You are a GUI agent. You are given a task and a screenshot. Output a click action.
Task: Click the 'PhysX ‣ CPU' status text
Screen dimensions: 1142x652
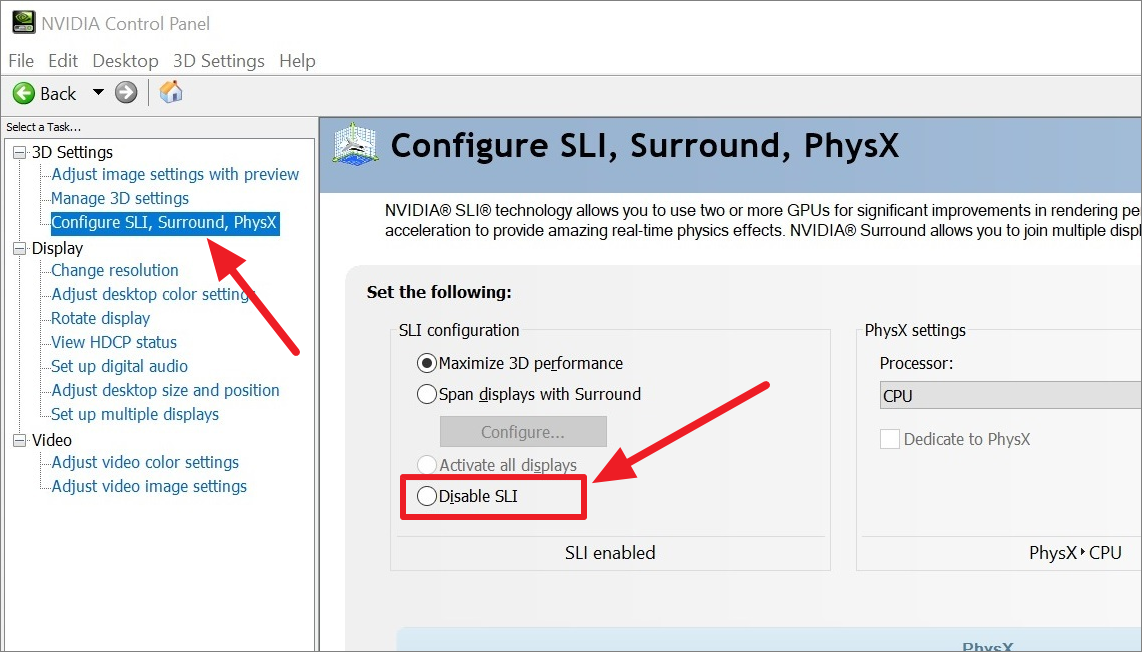[x=1075, y=553]
